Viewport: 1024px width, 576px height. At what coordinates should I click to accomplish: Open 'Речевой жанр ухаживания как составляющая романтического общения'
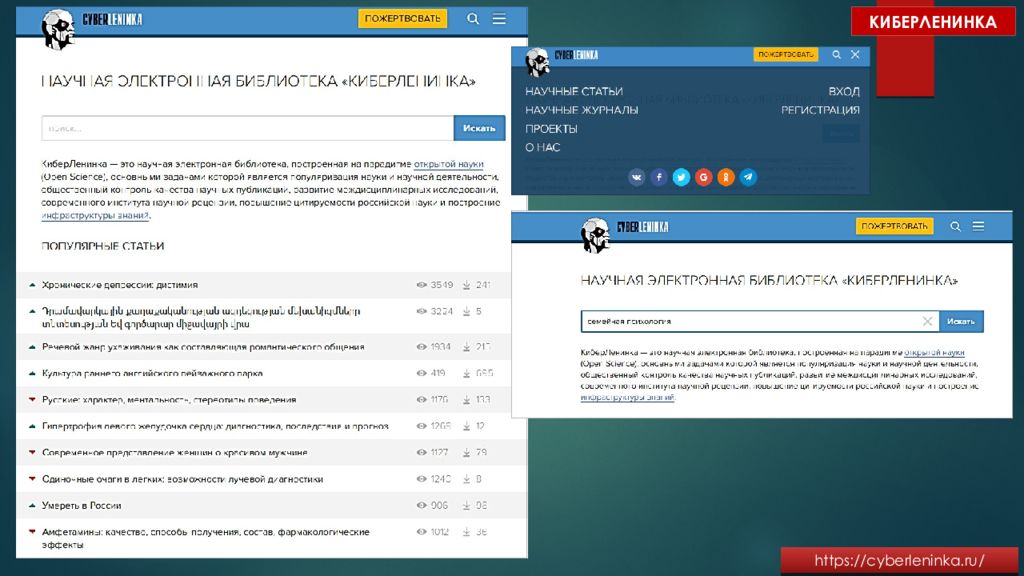pyautogui.click(x=203, y=347)
